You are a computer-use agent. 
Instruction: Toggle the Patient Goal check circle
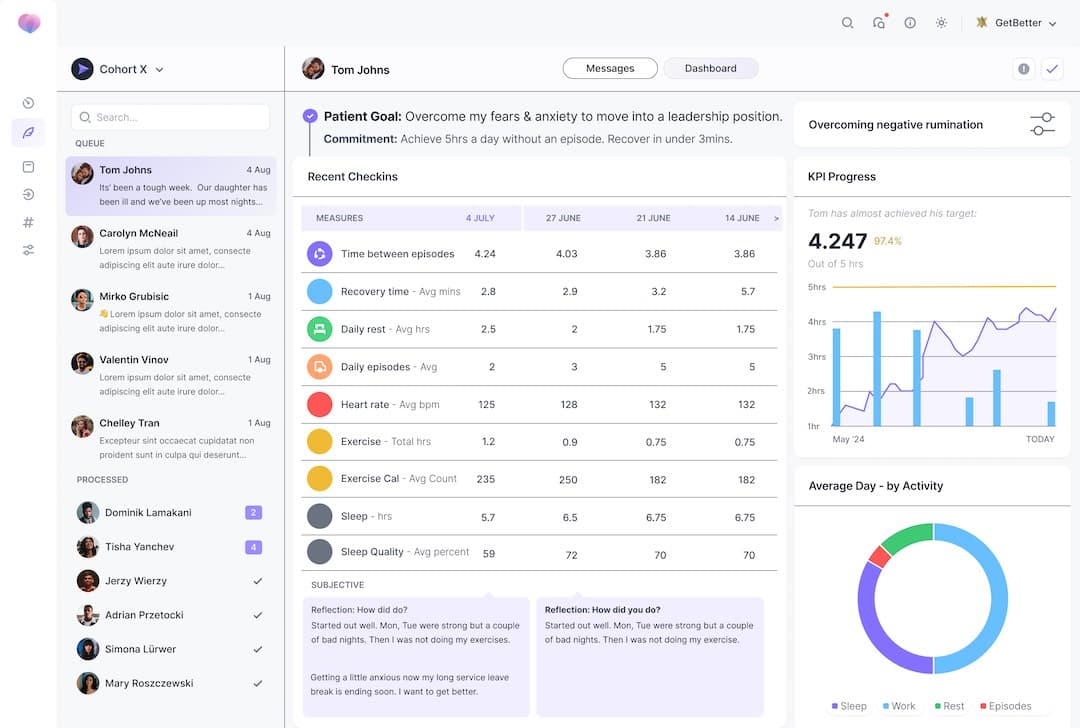(x=310, y=116)
